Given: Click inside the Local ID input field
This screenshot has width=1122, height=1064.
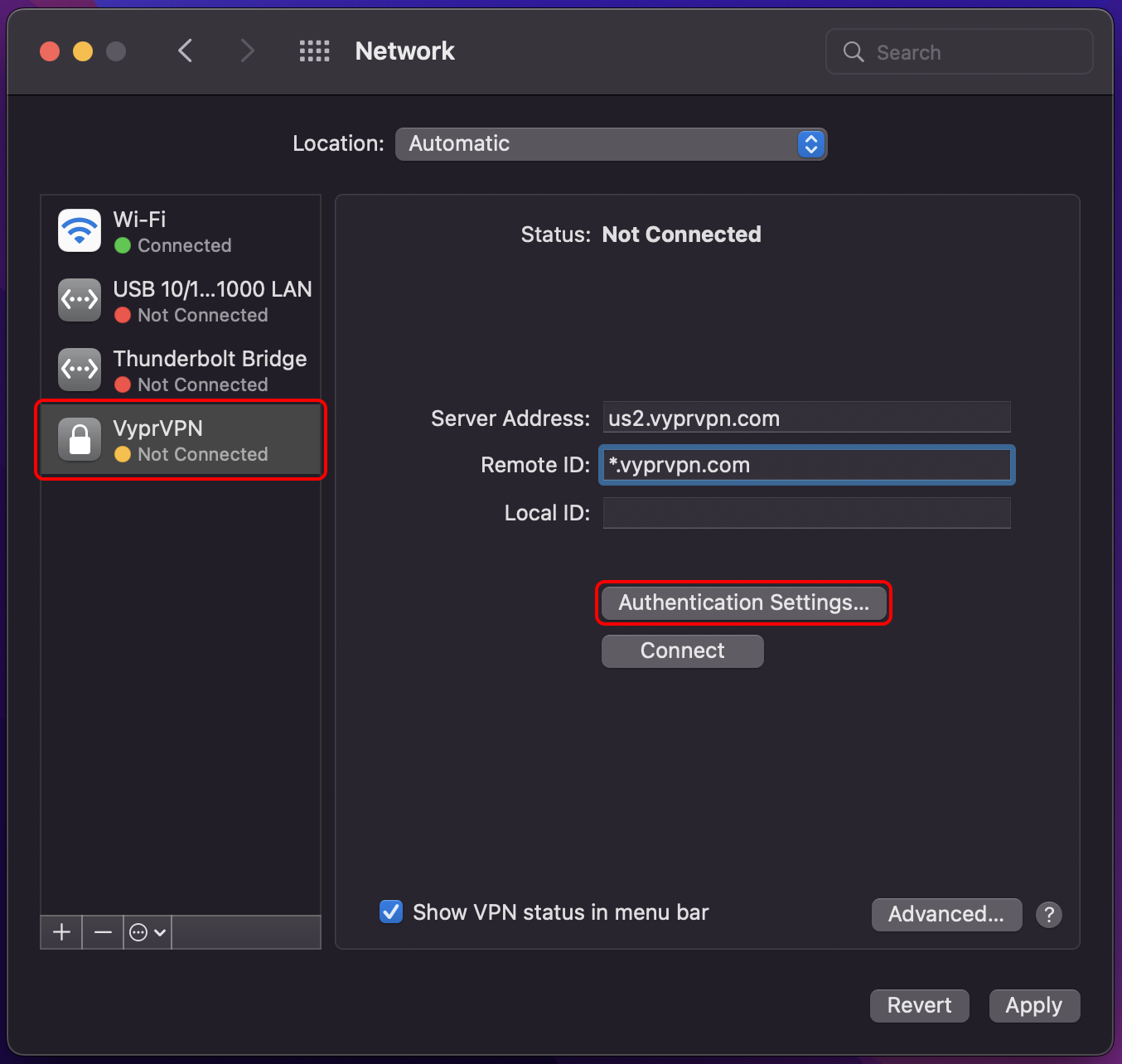Looking at the screenshot, I should pos(805,513).
